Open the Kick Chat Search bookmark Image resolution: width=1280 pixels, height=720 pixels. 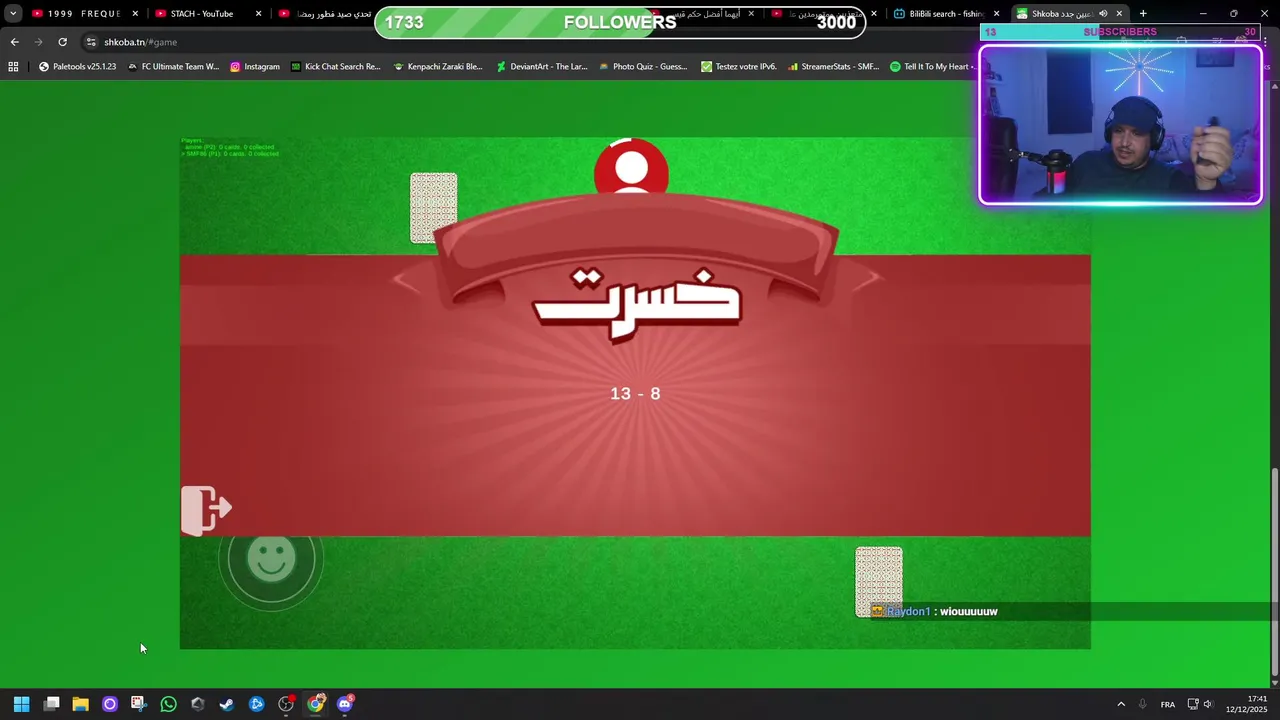pos(336,67)
